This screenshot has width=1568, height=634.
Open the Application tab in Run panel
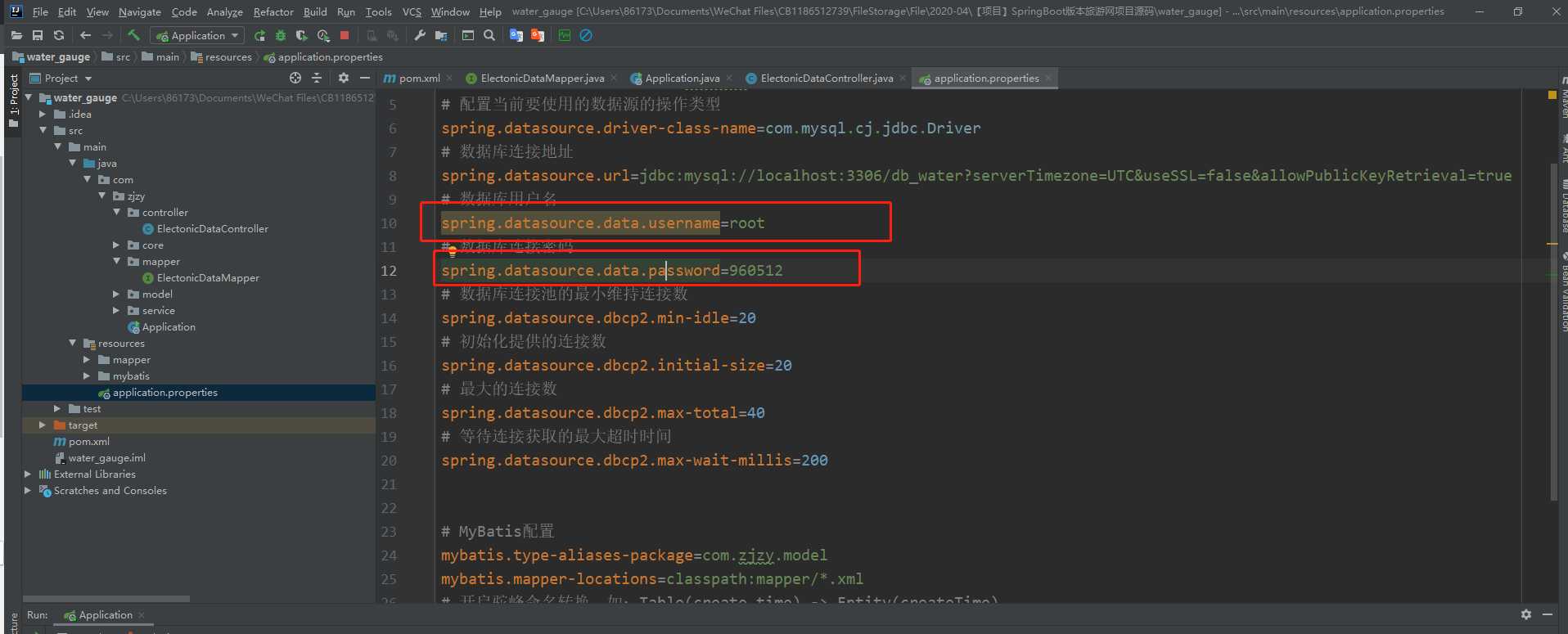click(x=105, y=615)
